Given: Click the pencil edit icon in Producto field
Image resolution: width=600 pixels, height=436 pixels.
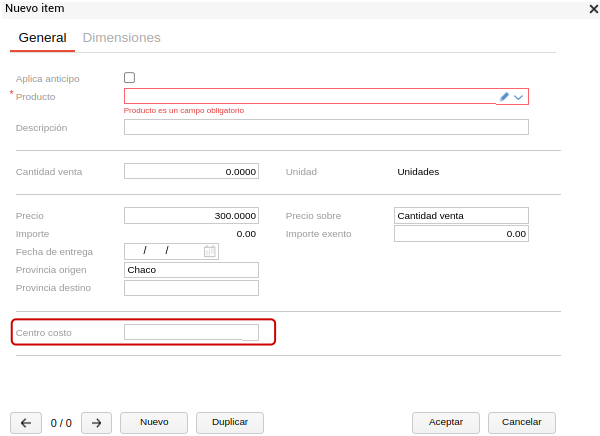Looking at the screenshot, I should pos(504,97).
